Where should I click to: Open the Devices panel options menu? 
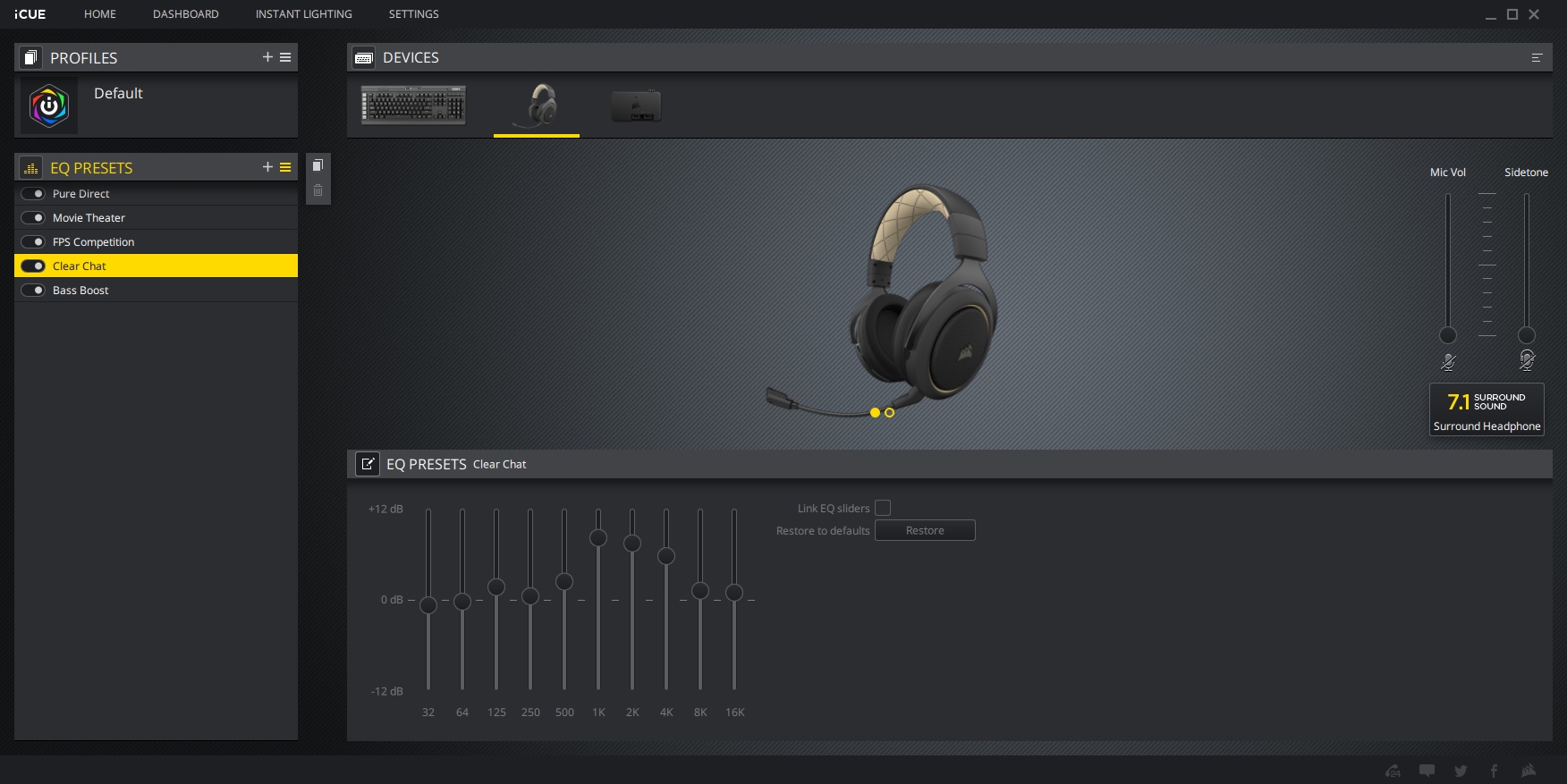[1537, 57]
